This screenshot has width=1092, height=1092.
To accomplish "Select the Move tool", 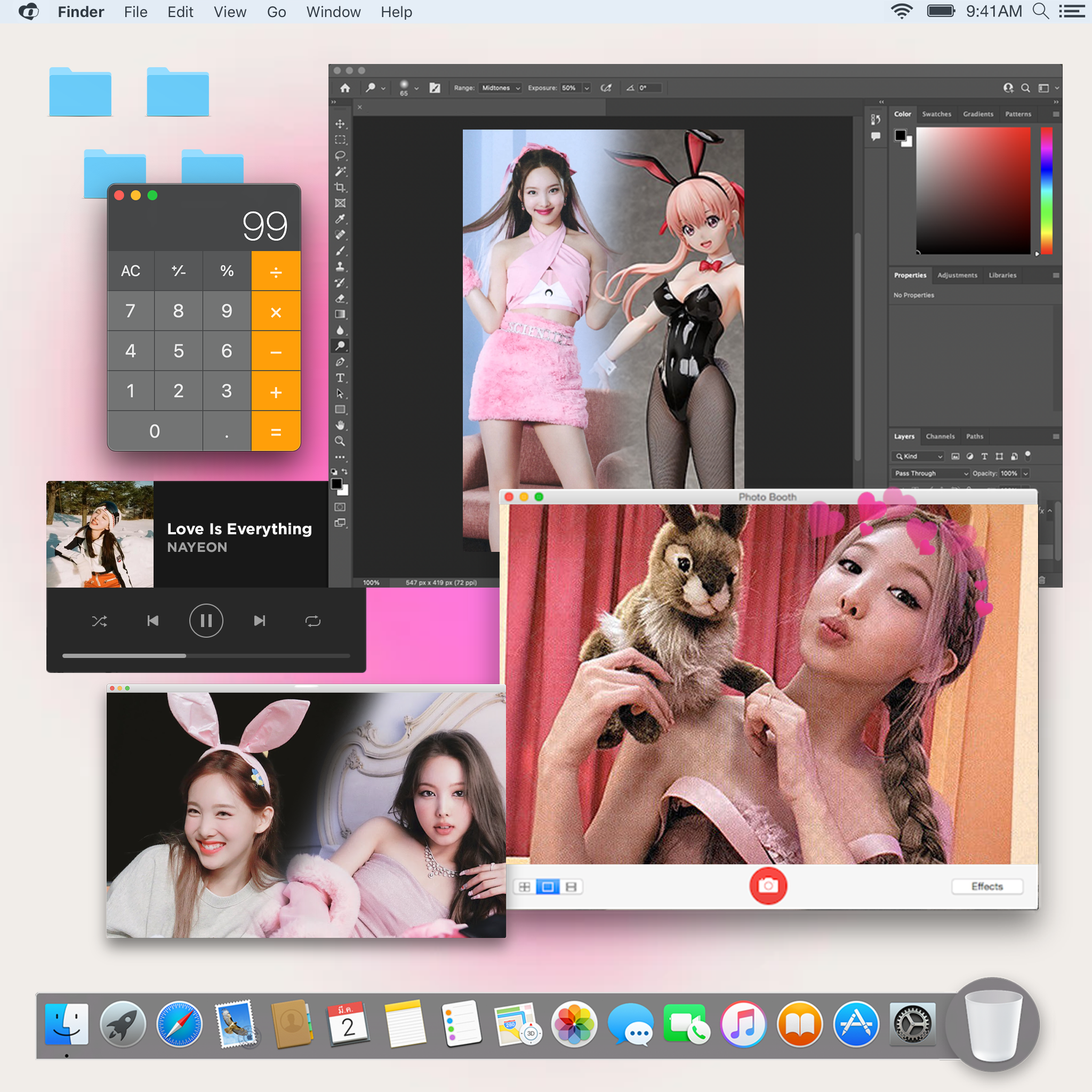I will pos(340,124).
